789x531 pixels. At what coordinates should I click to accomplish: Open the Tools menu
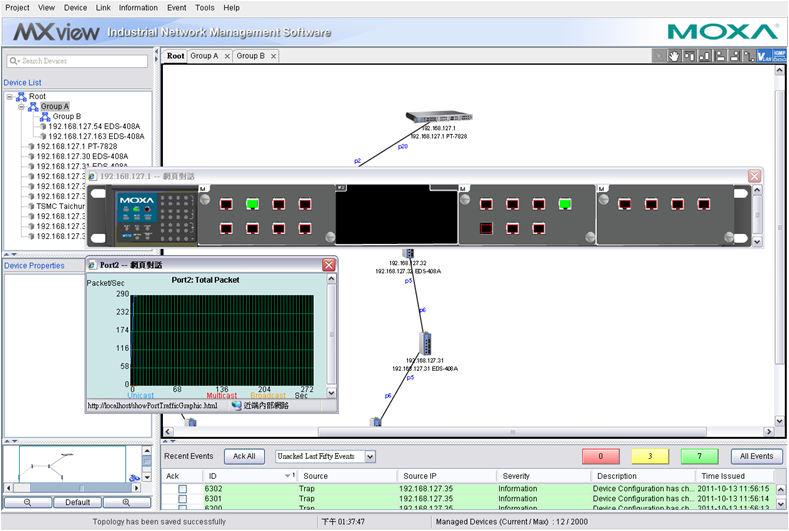click(x=205, y=8)
